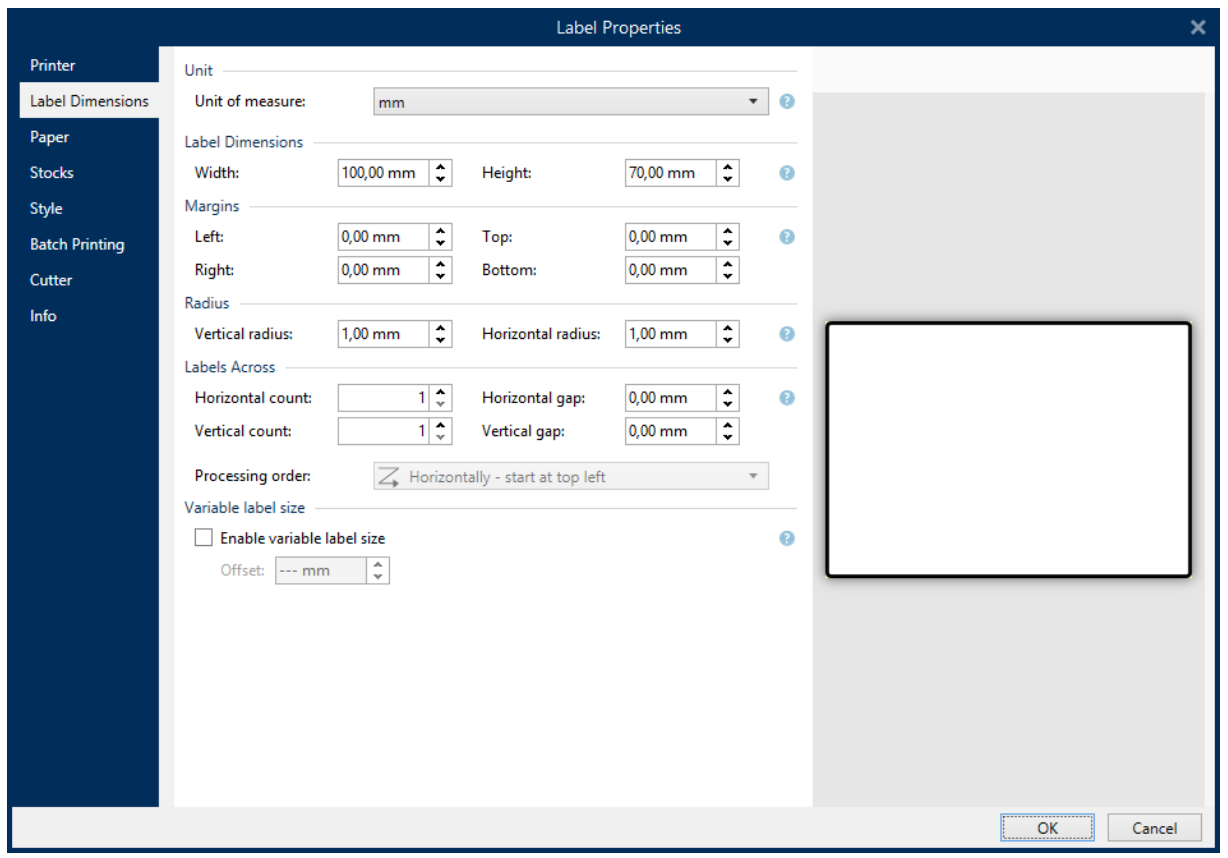Click help icon for variable label size
1228x858 pixels.
click(787, 539)
